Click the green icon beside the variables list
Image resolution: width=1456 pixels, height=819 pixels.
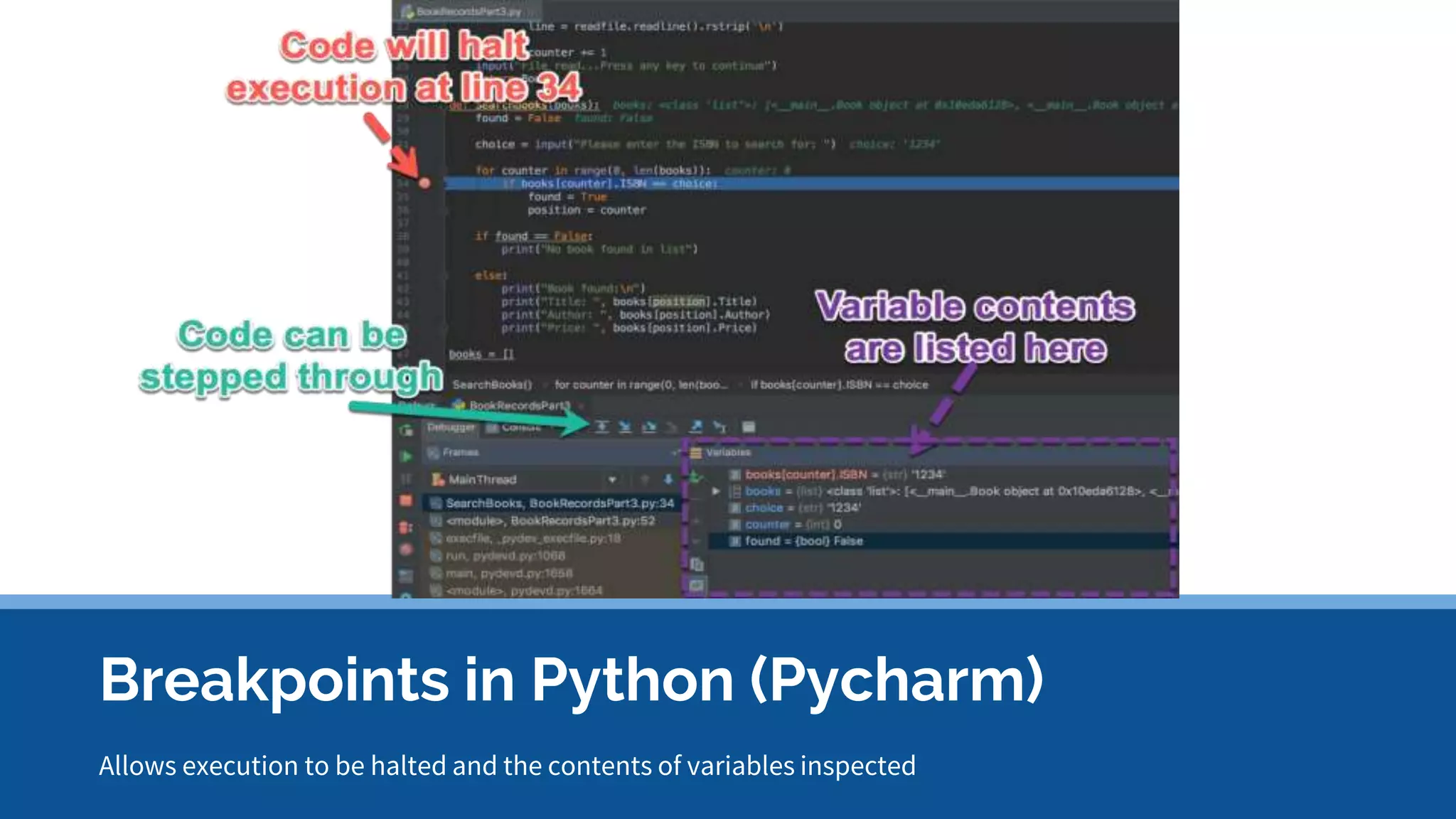[696, 477]
